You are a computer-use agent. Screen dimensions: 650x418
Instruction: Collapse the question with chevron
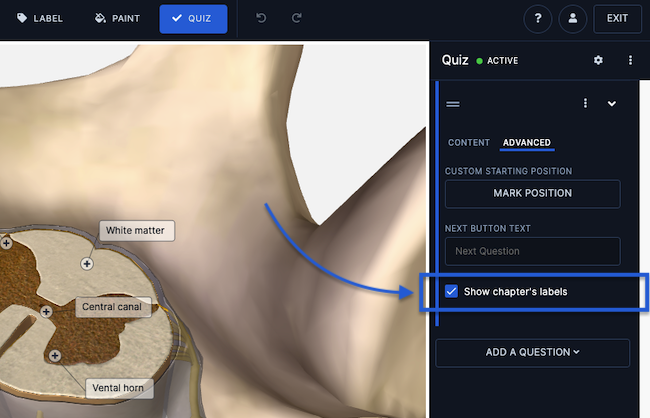pos(611,104)
